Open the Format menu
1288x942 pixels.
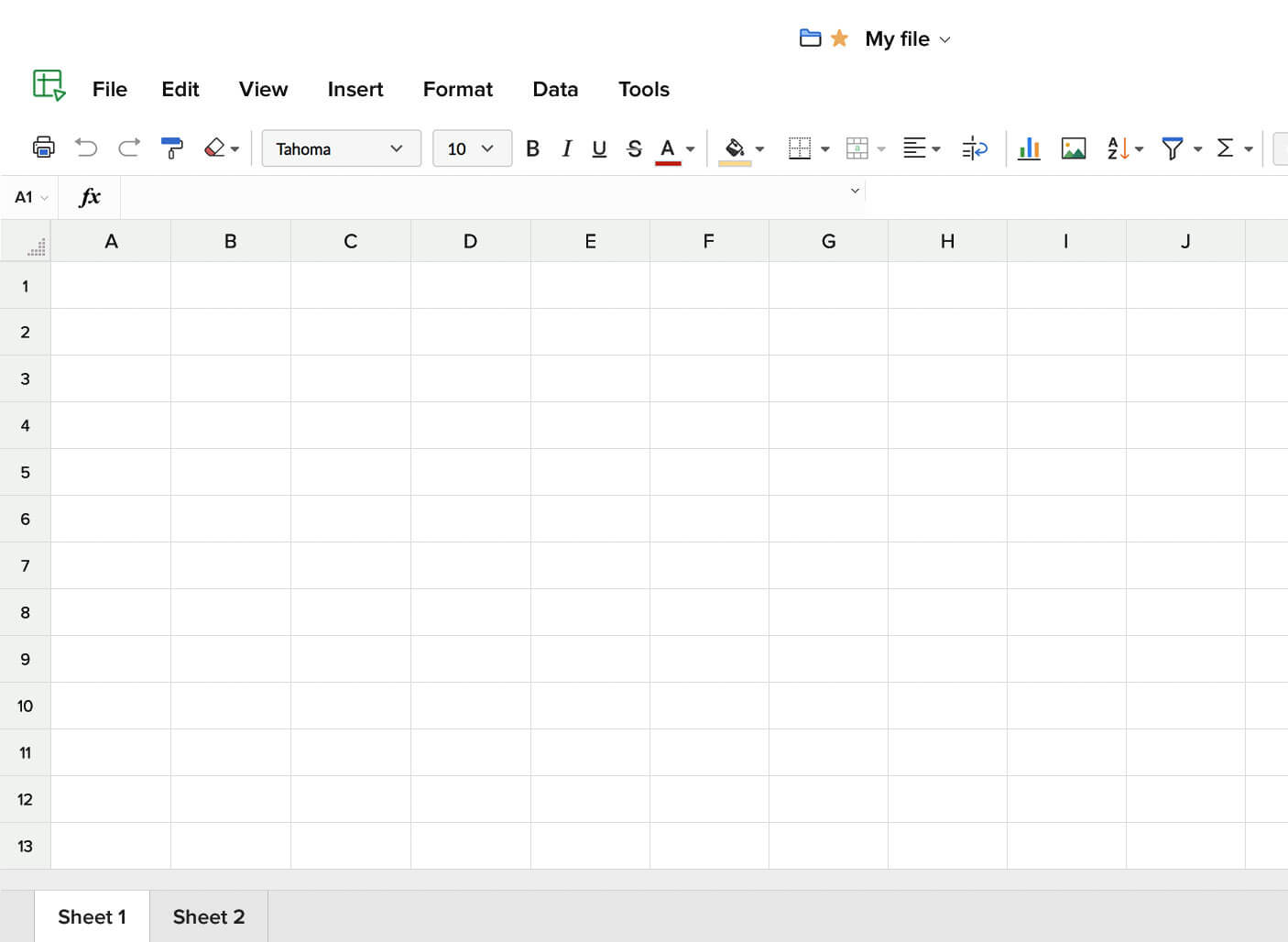tap(458, 89)
